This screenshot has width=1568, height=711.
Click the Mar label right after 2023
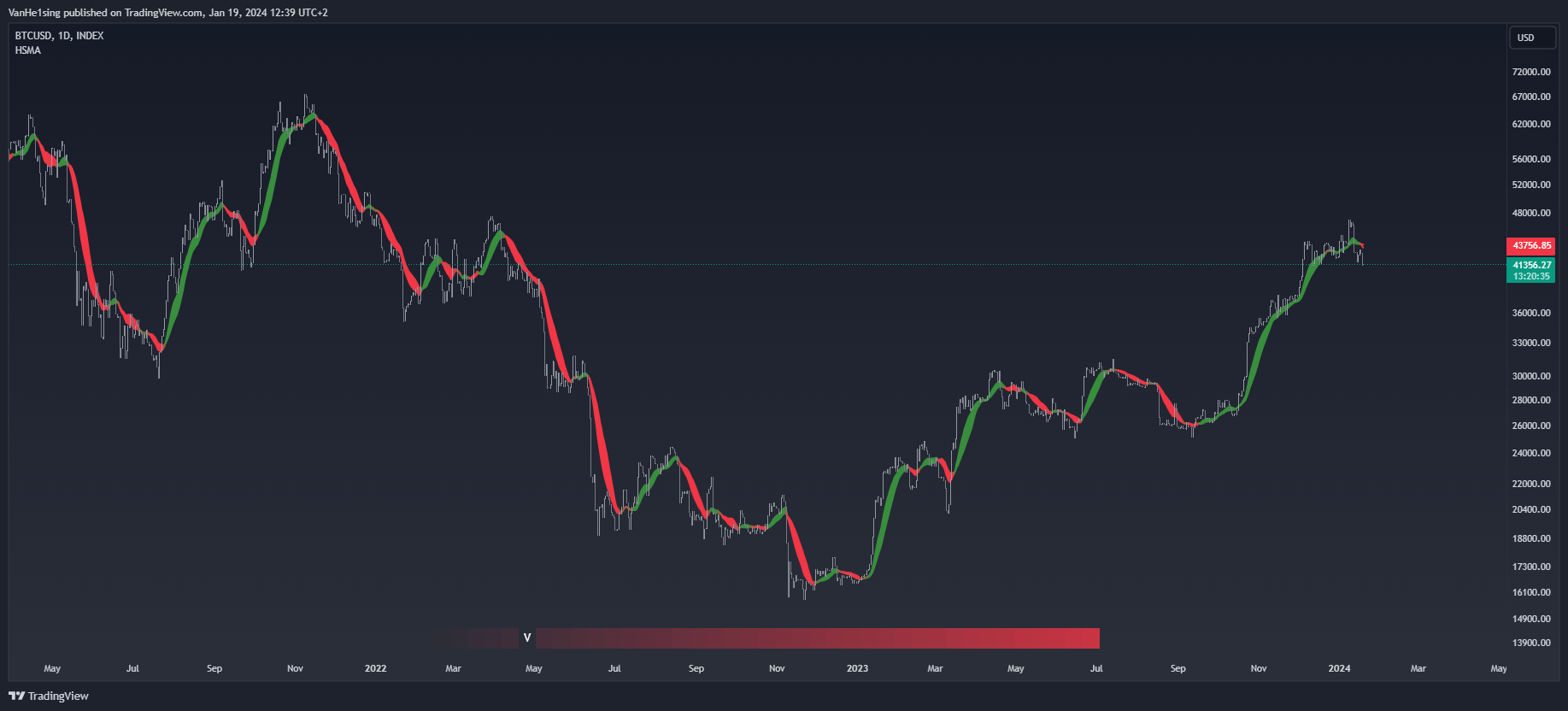935,668
